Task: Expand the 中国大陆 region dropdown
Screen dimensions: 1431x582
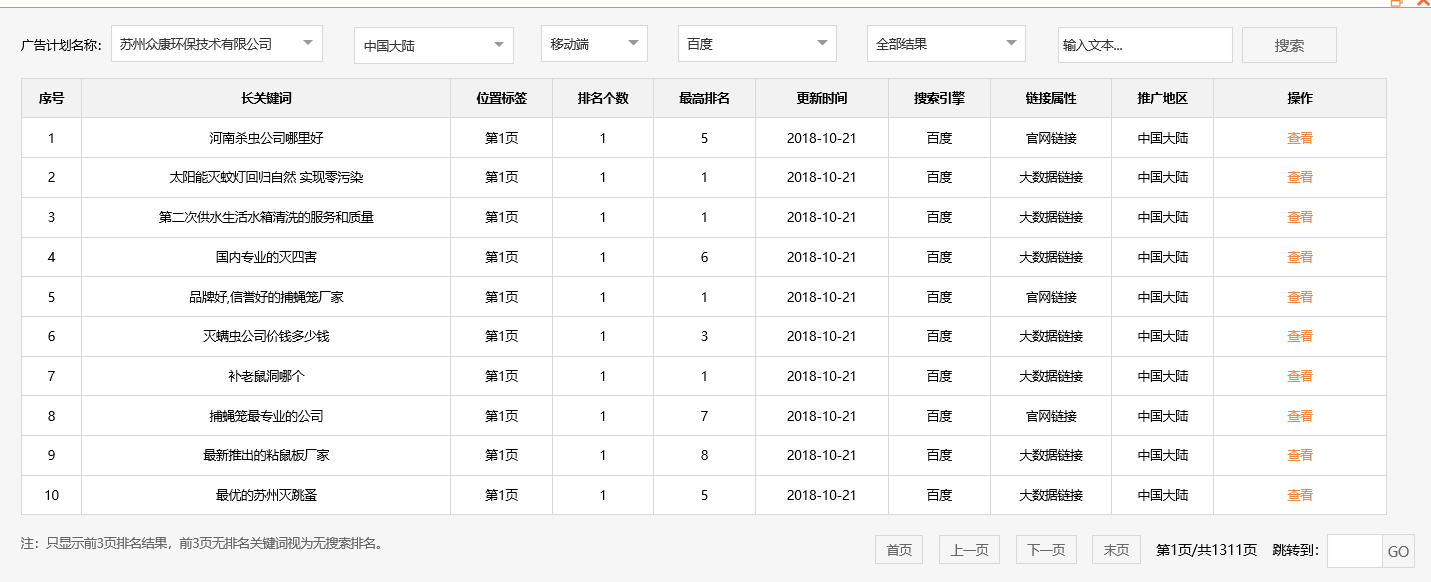Action: coord(432,44)
